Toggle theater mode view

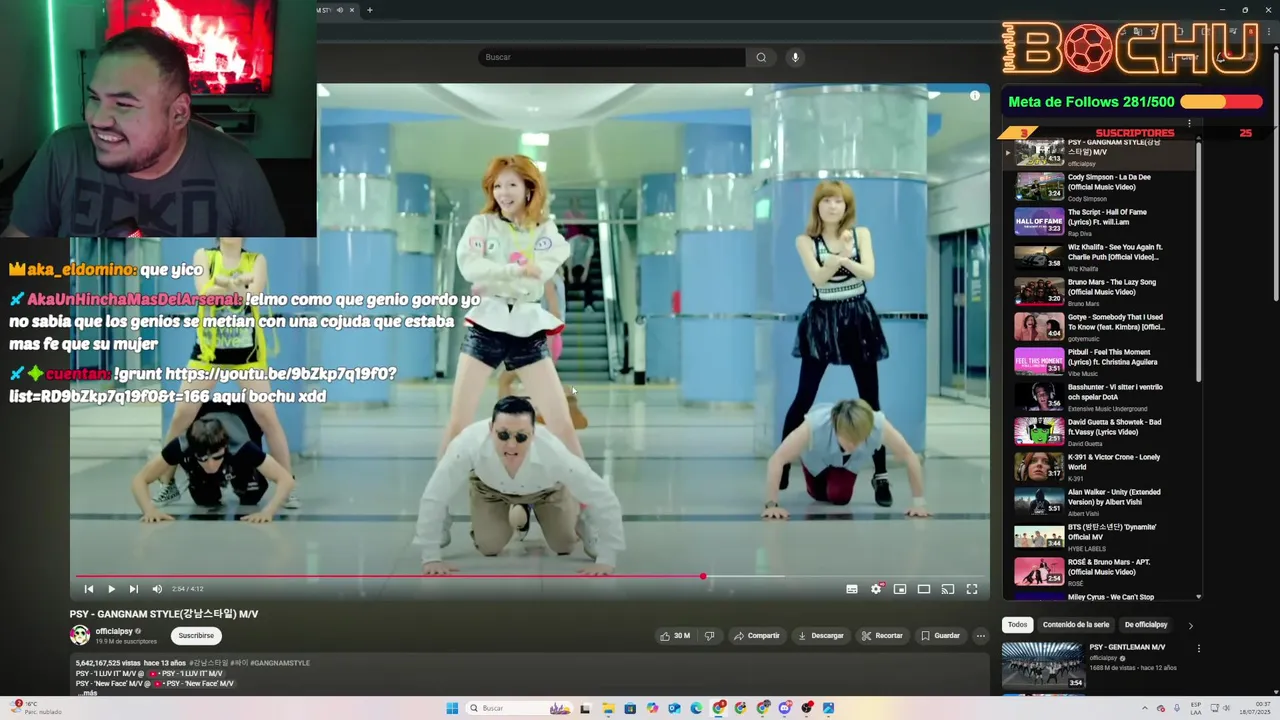pos(924,589)
